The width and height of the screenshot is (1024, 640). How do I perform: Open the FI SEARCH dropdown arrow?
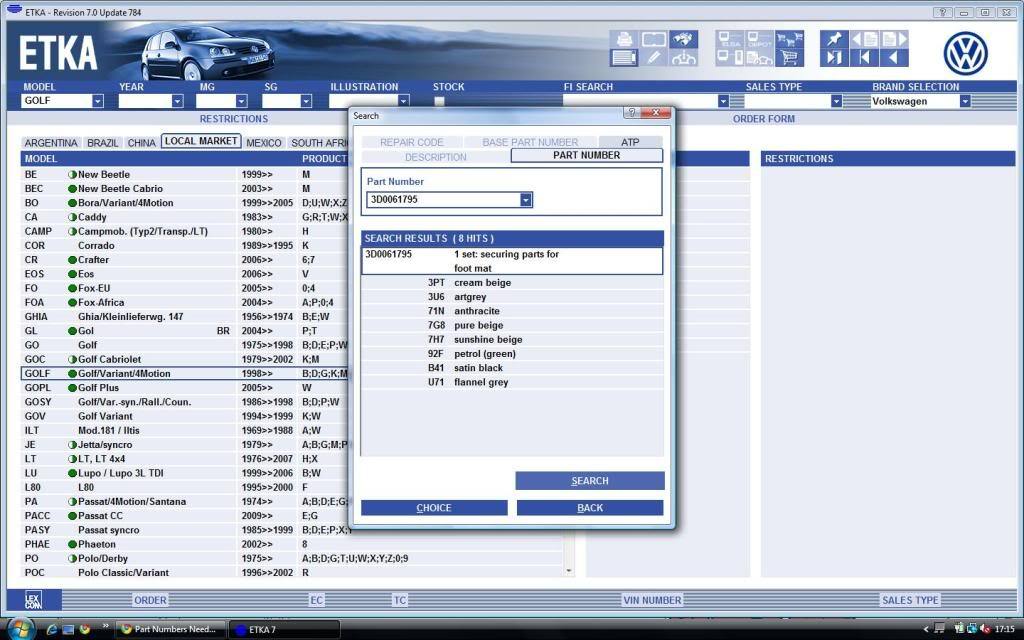point(723,101)
